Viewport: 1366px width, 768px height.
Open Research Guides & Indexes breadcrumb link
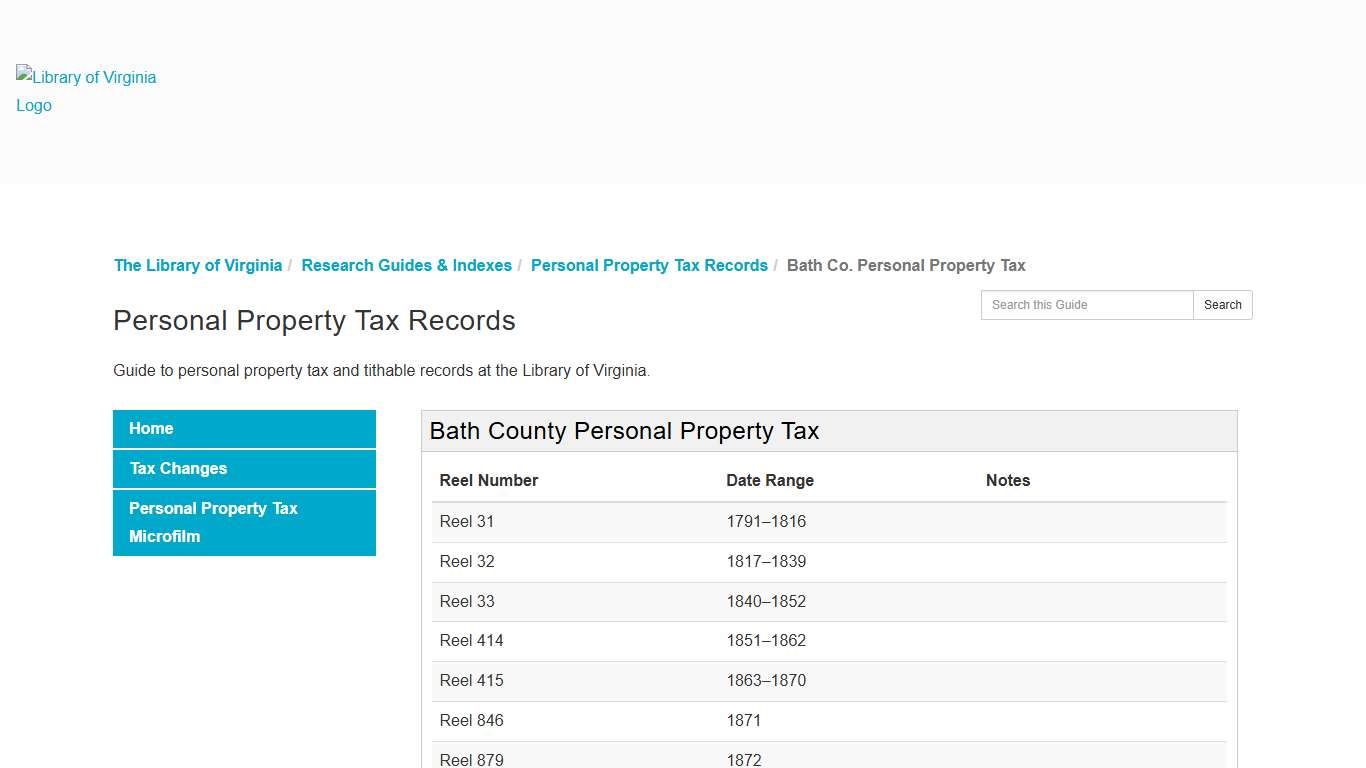406,265
